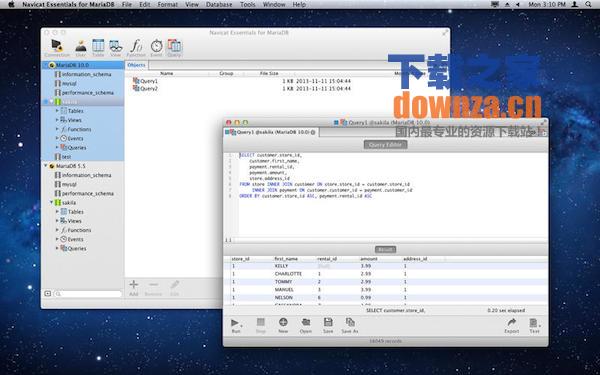This screenshot has height=375, width=600.
Task: Open the Database menu
Action: tap(219, 4)
